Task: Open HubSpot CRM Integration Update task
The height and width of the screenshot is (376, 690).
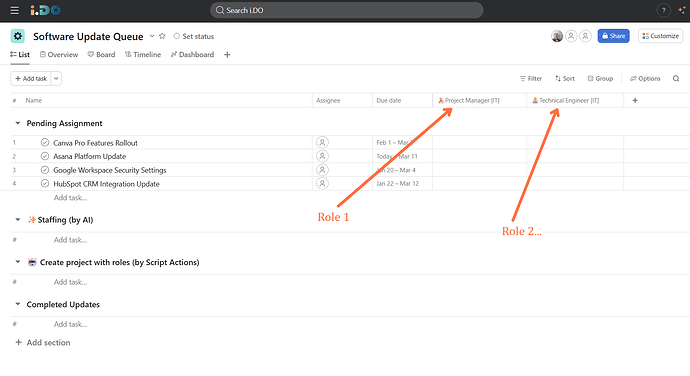Action: pyautogui.click(x=106, y=184)
